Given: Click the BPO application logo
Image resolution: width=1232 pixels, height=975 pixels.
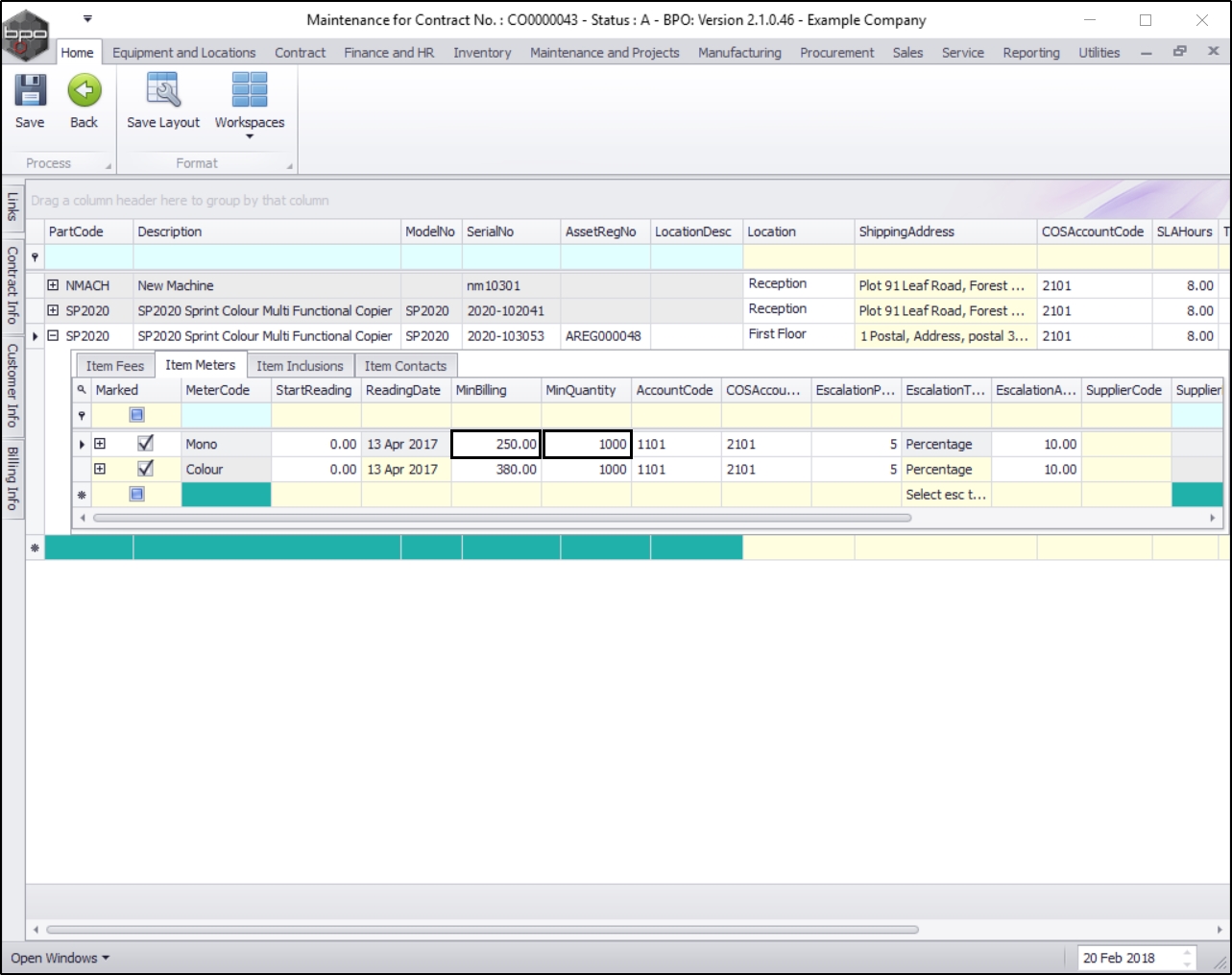Looking at the screenshot, I should [26, 35].
